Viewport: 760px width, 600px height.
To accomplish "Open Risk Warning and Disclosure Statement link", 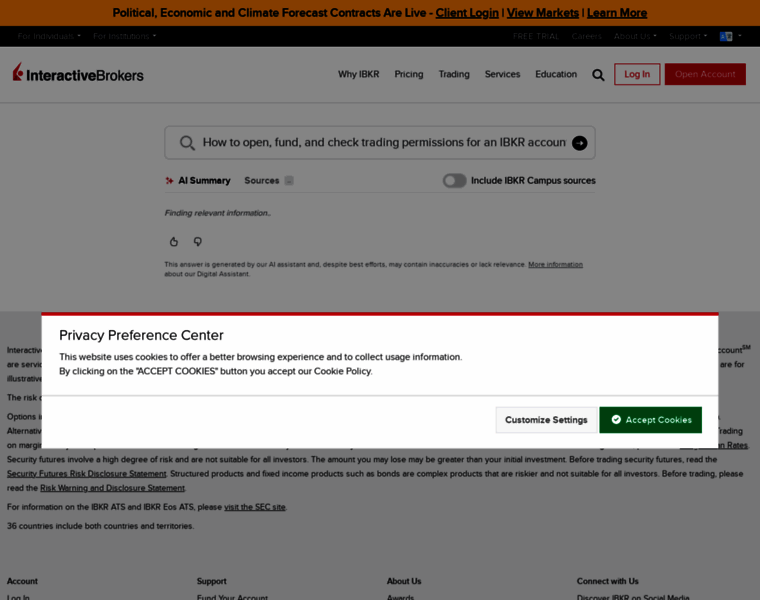I will [112, 488].
